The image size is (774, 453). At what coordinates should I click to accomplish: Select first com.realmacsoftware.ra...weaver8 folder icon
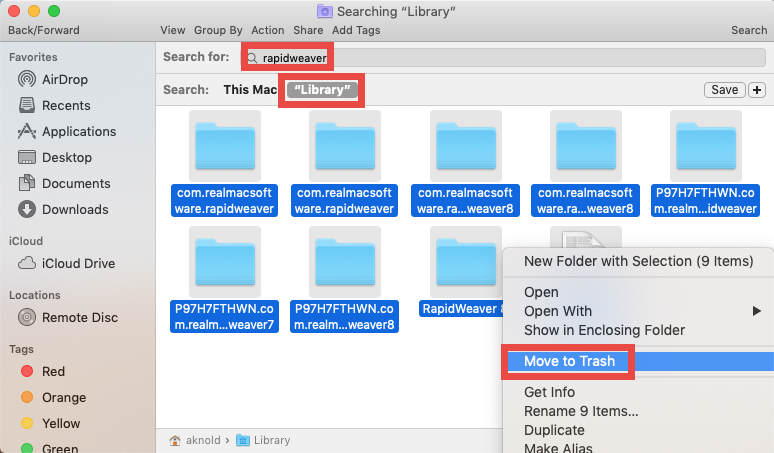465,146
